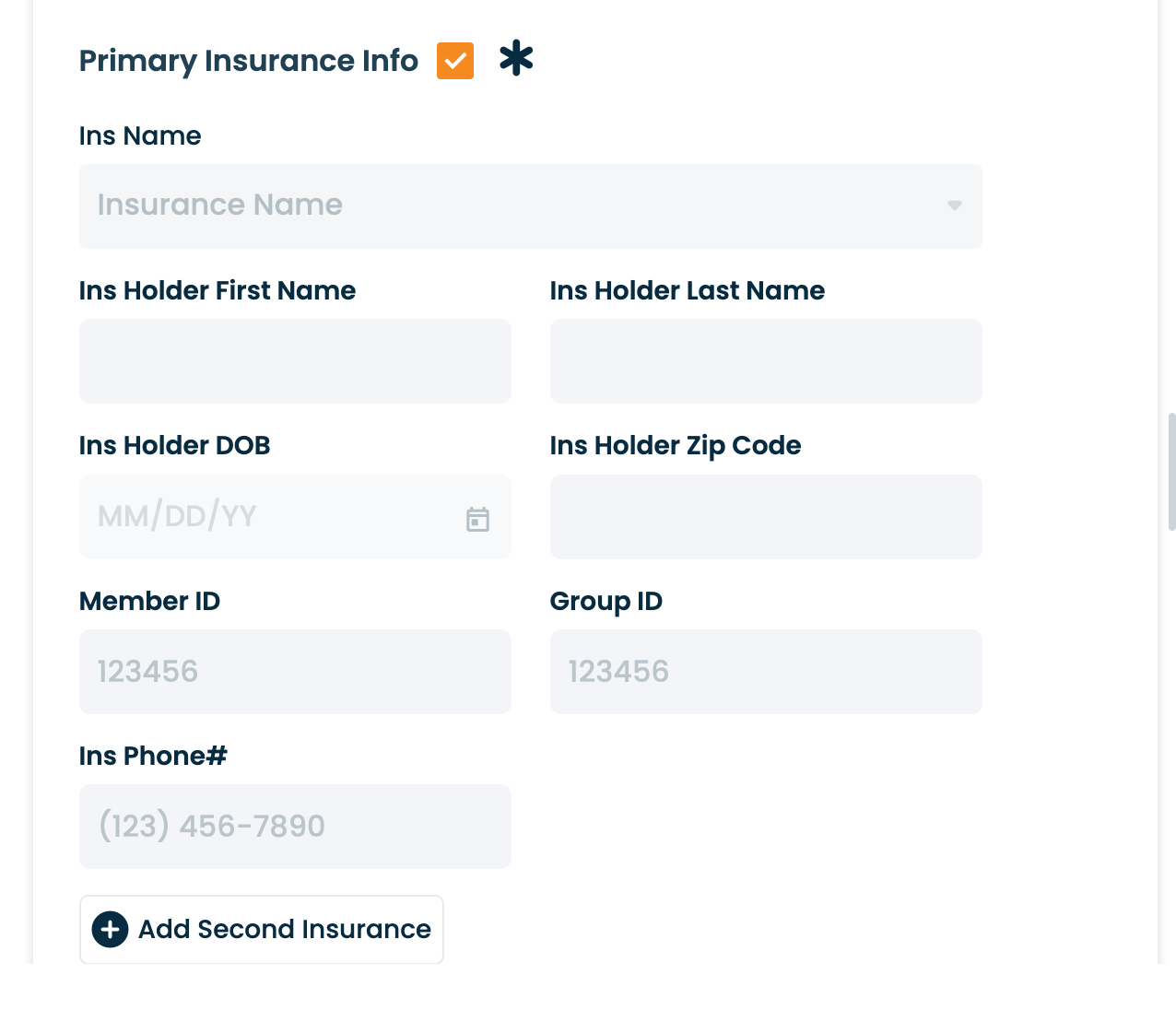This screenshot has width=1176, height=1010.
Task: Focus the Member ID input
Action: tap(295, 672)
